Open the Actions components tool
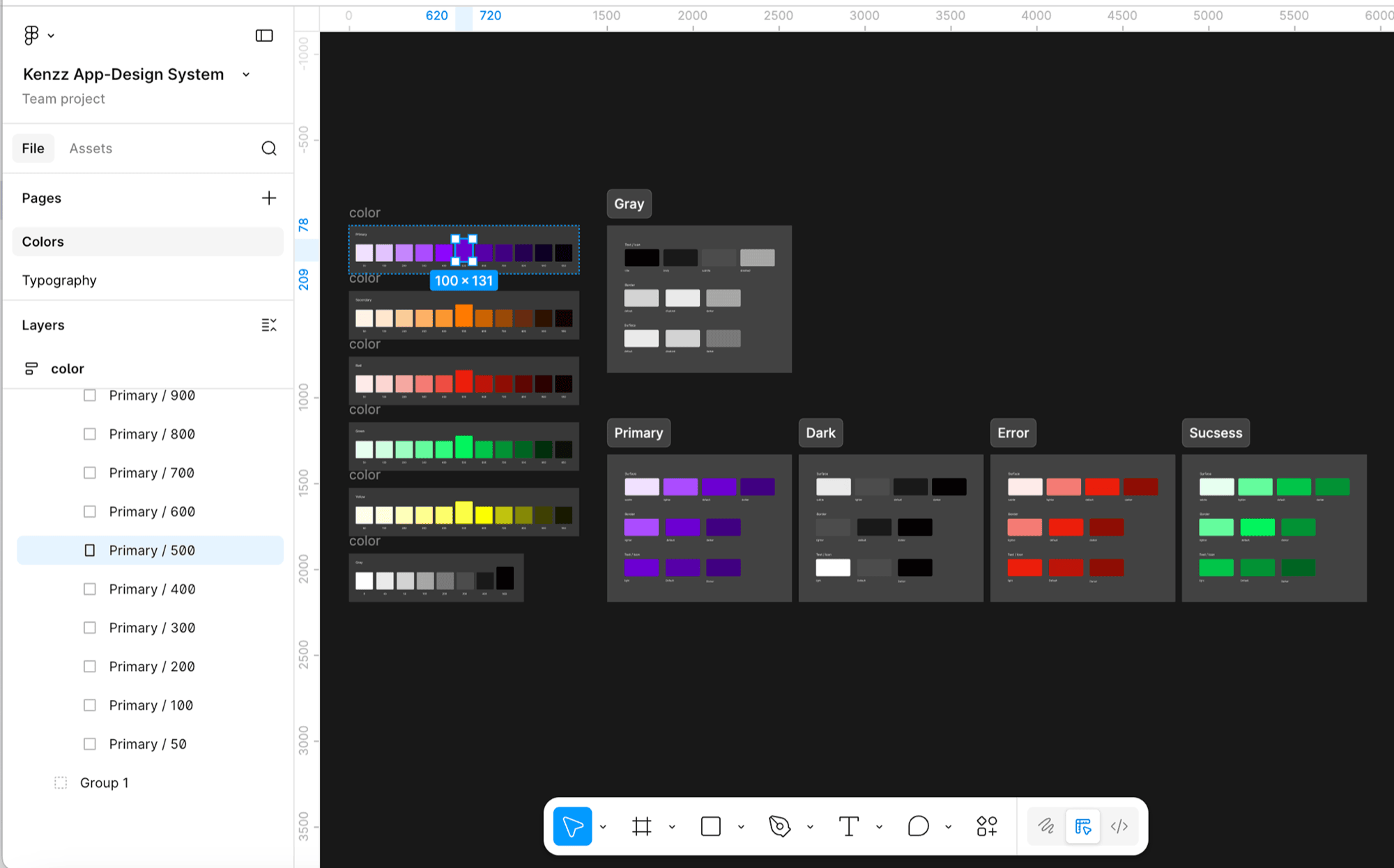 (987, 826)
